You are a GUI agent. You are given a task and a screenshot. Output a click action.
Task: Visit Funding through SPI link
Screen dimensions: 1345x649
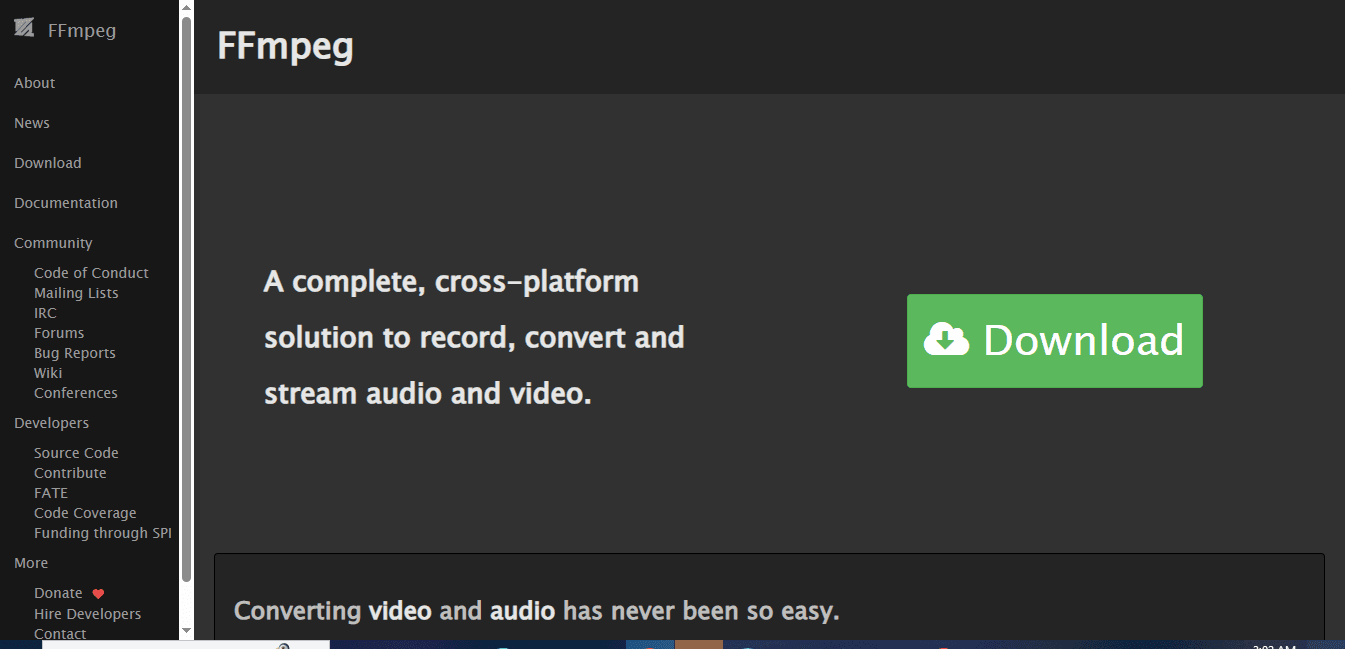click(x=103, y=533)
